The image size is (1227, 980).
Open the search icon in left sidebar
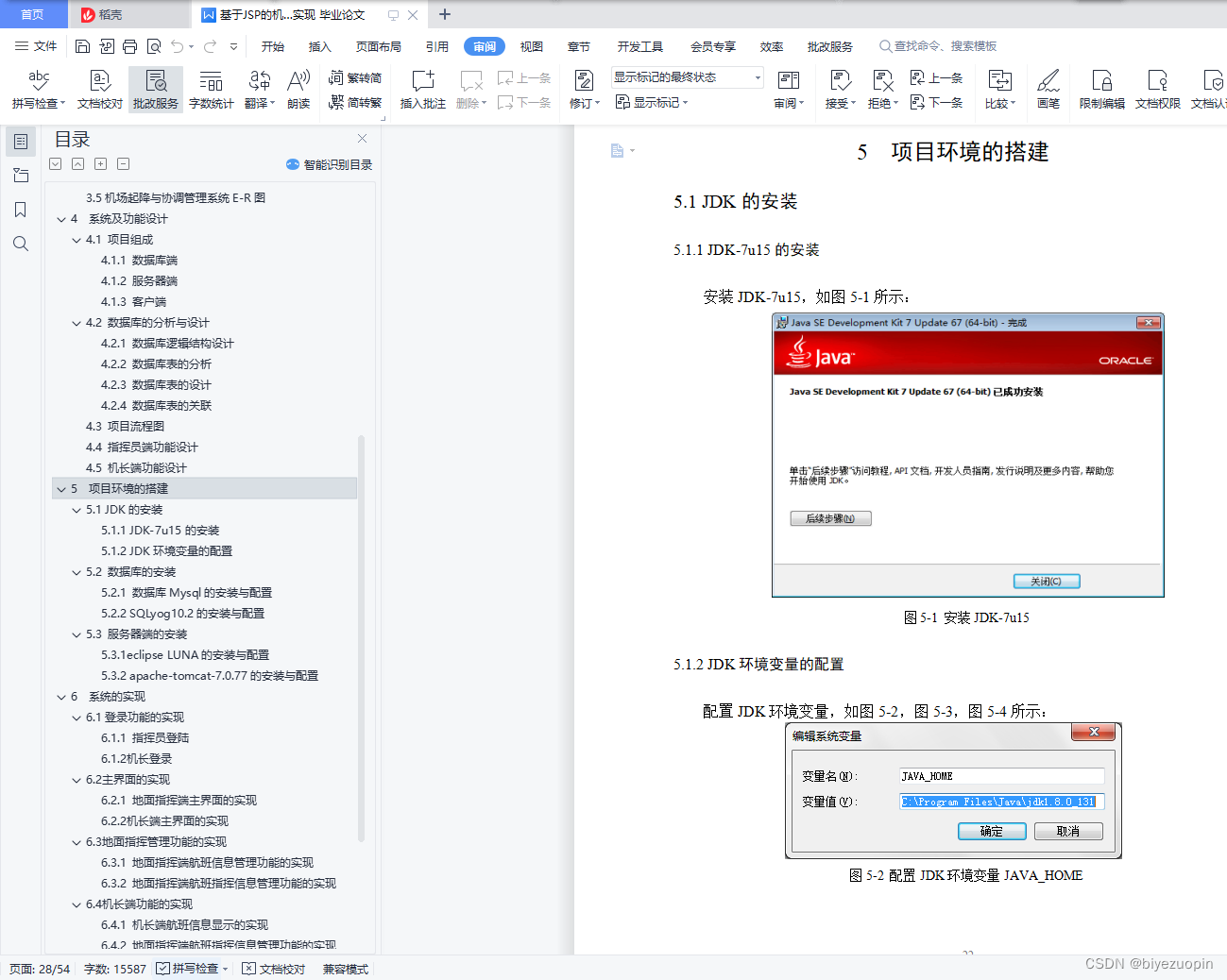(21, 244)
